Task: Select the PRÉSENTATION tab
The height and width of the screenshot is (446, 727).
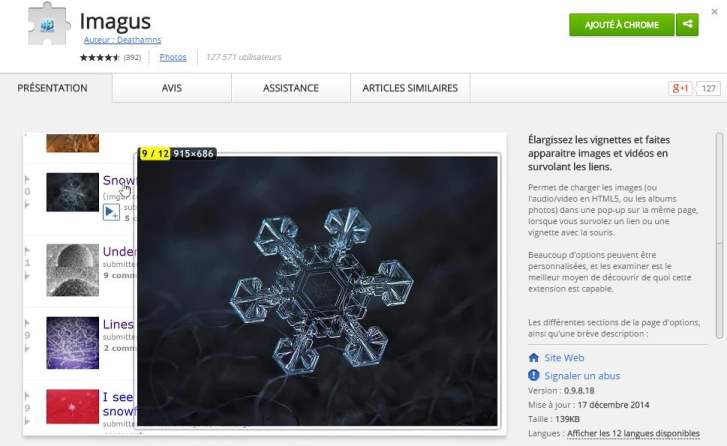Action: click(52, 88)
